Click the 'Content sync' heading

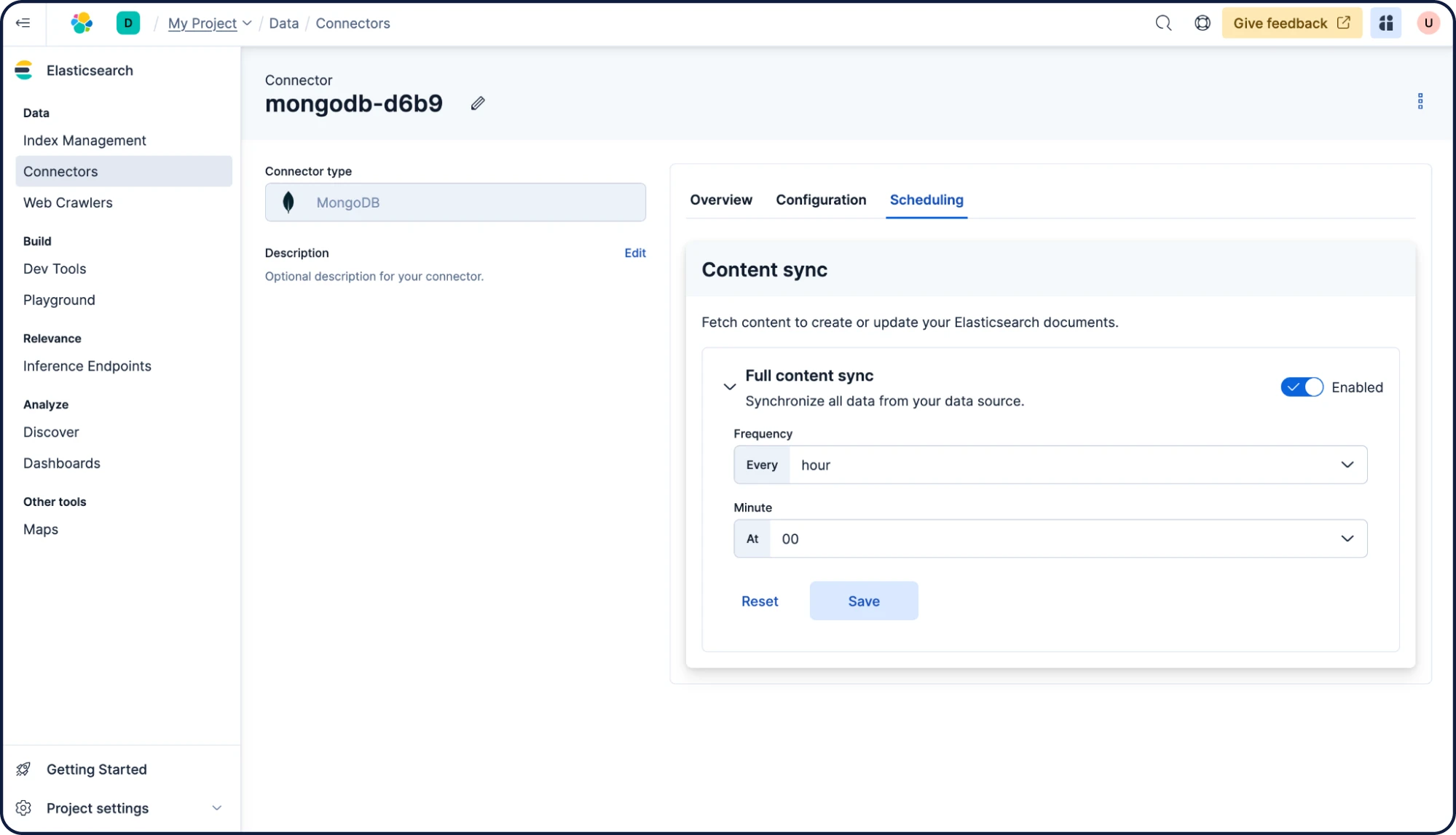point(765,270)
